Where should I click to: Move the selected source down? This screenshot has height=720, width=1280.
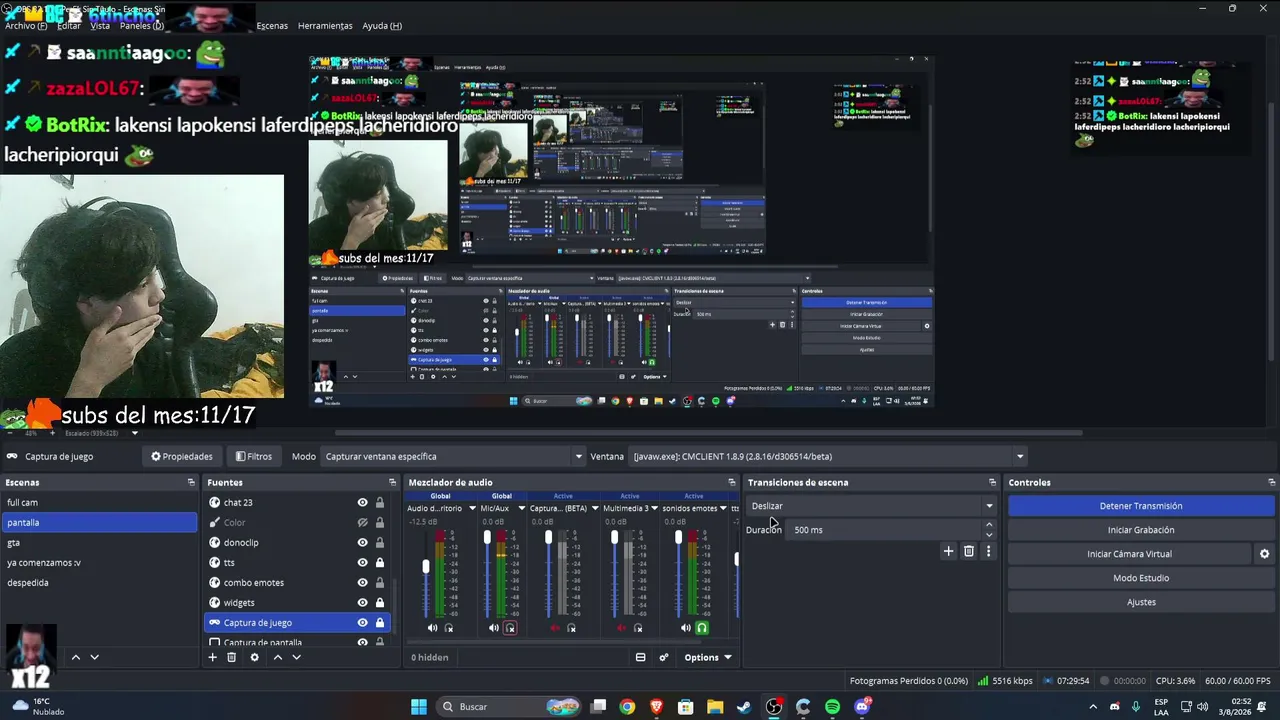[296, 657]
